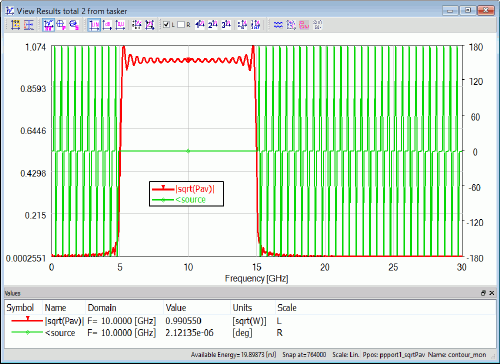Minimize the View Results window
Image resolution: width=500 pixels, height=364 pixels.
tap(450, 11)
